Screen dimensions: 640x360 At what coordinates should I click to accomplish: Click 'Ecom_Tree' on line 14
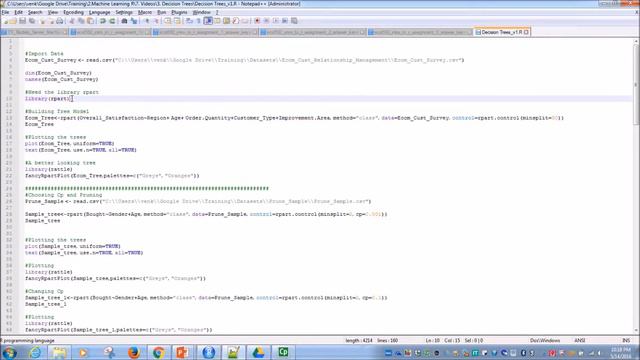[39, 124]
